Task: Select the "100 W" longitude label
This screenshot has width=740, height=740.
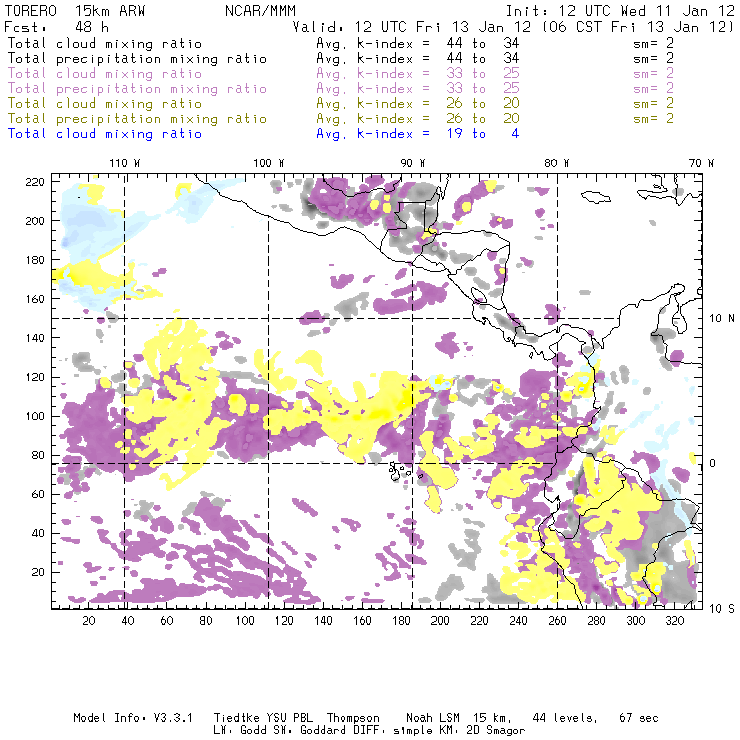Action: 269,163
